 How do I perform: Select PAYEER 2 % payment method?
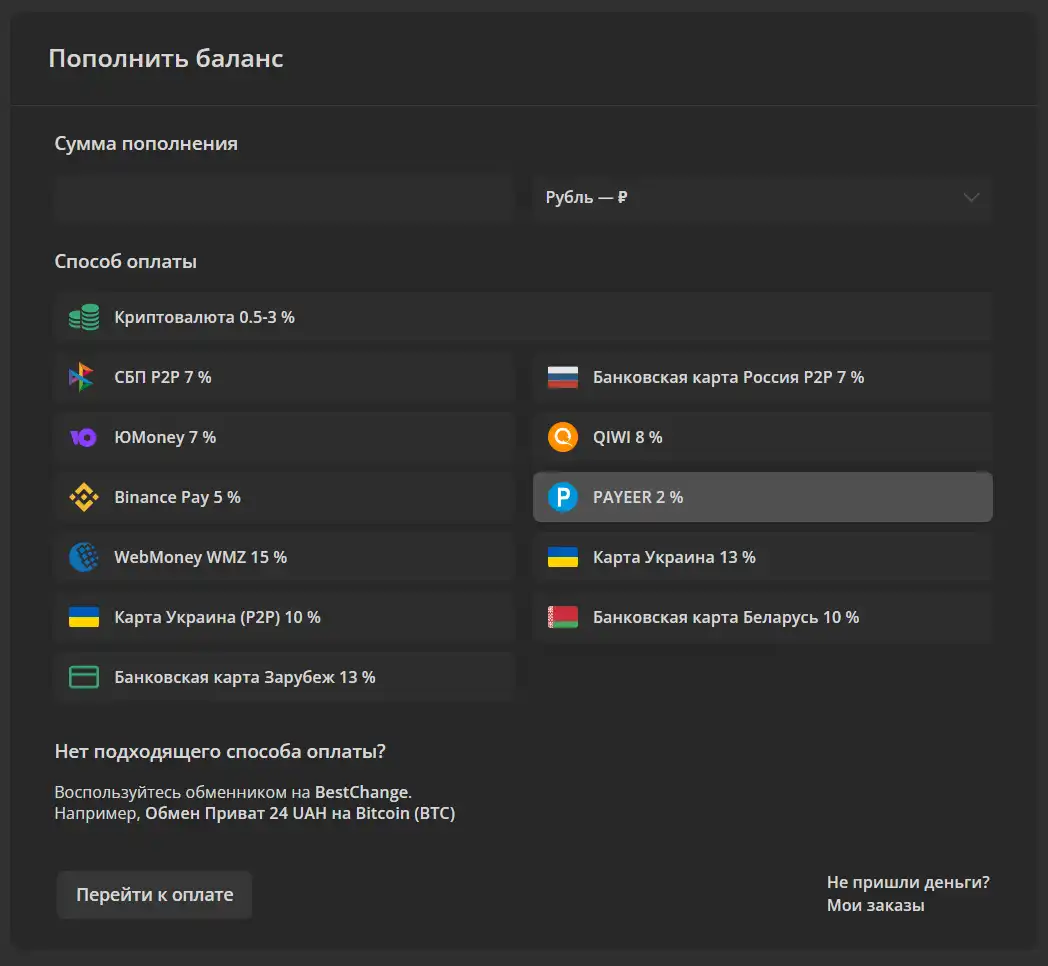click(763, 497)
